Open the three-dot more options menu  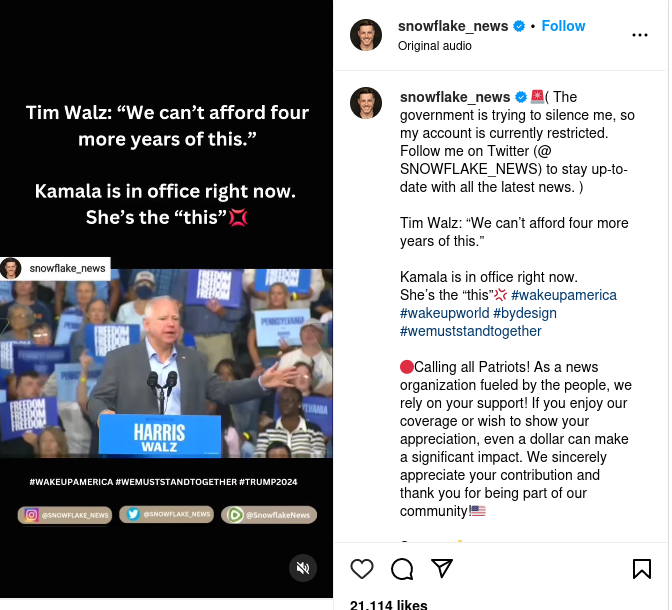(x=639, y=35)
